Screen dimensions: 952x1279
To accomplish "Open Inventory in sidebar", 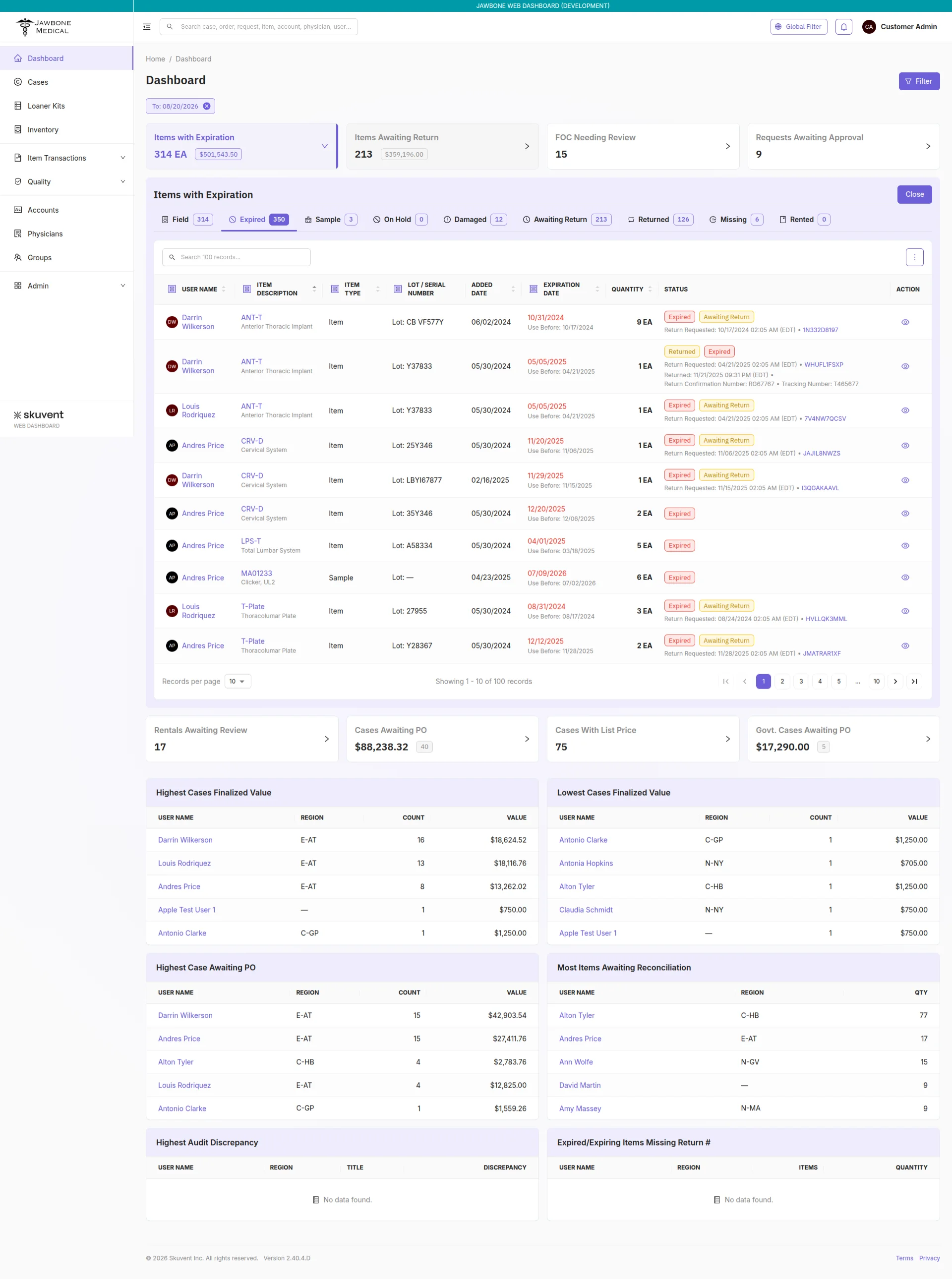I will pyautogui.click(x=67, y=129).
